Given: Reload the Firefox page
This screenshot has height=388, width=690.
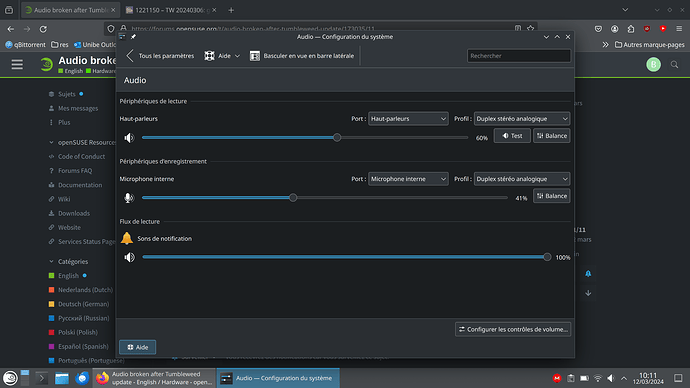Looking at the screenshot, I should [x=43, y=29].
